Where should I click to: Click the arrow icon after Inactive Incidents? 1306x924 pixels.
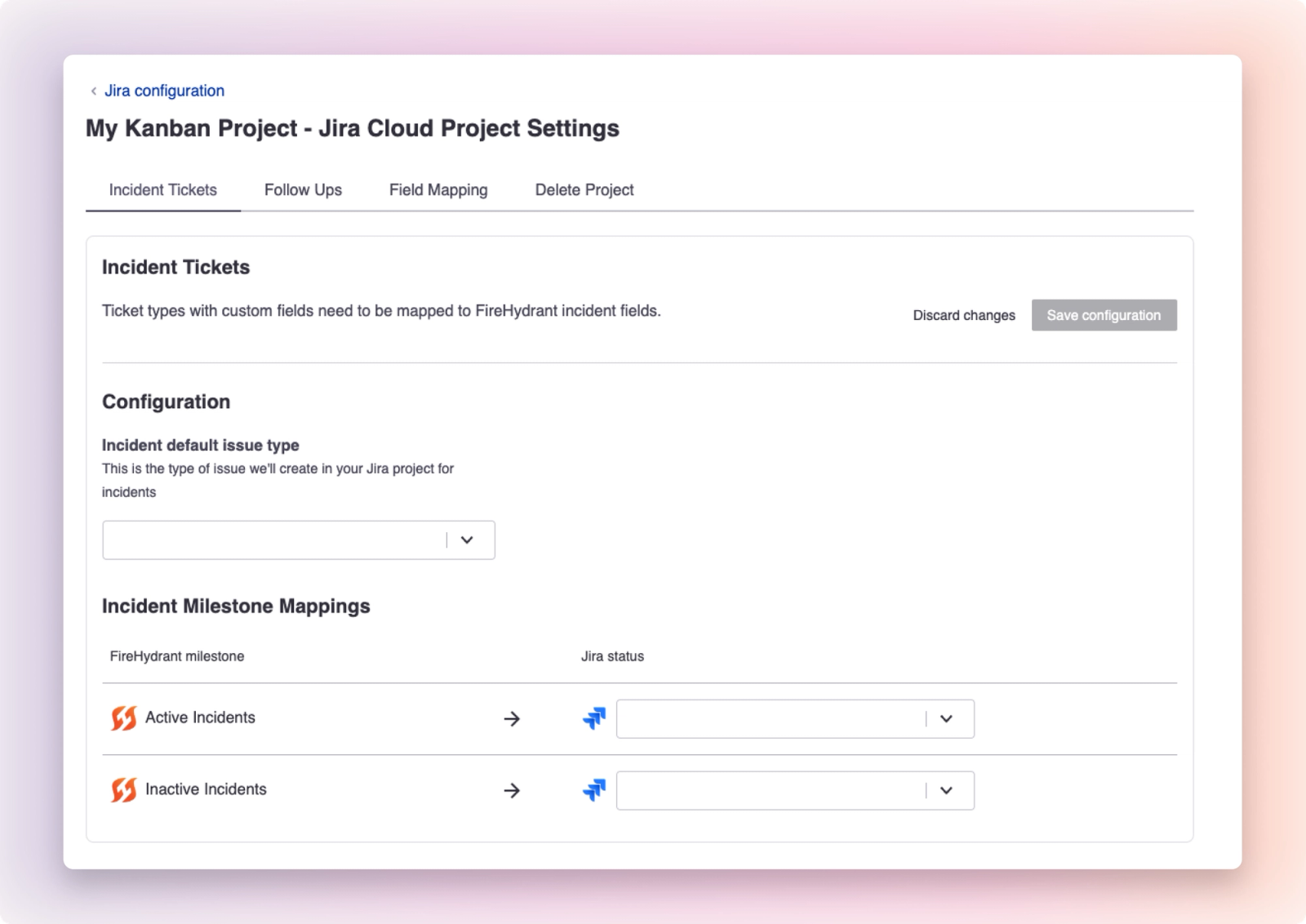(x=512, y=791)
